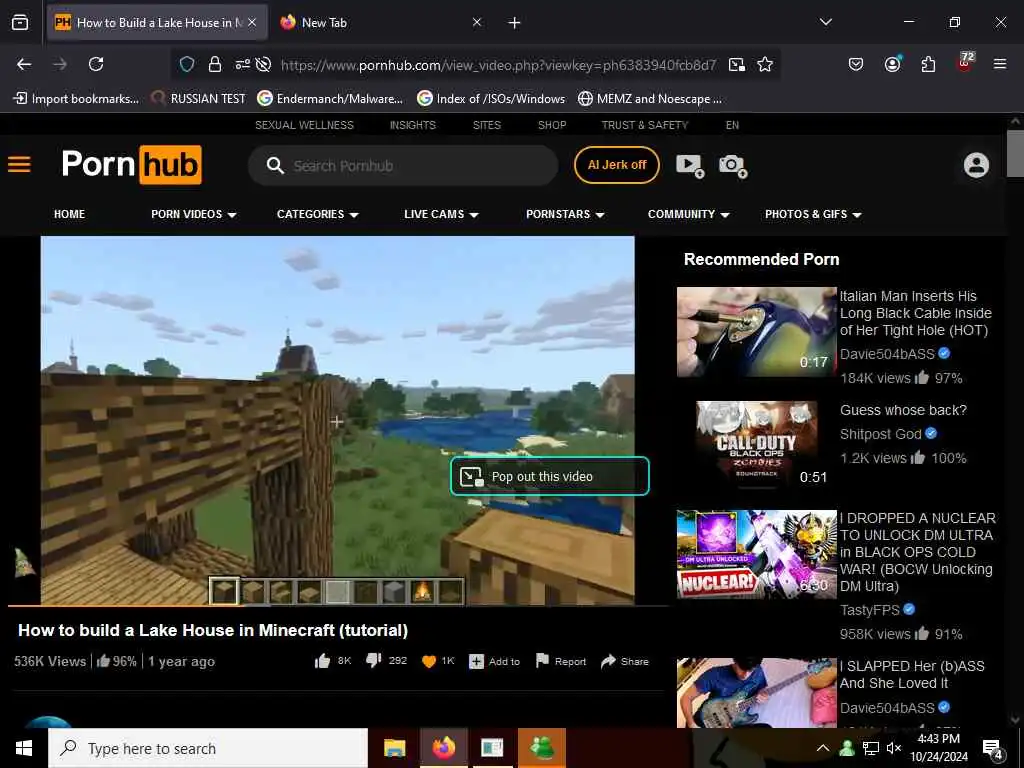1024x768 pixels.
Task: Click the Add to playlist button
Action: [495, 662]
